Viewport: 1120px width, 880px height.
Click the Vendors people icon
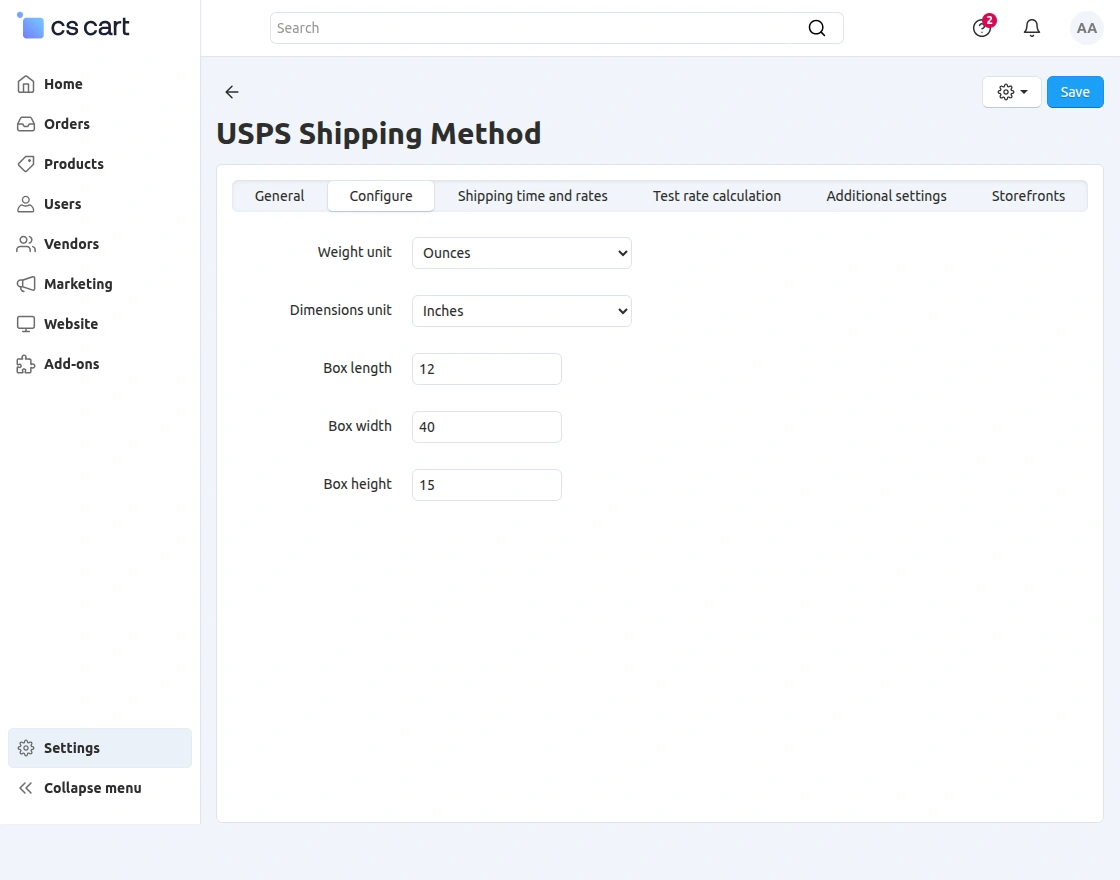(x=26, y=244)
